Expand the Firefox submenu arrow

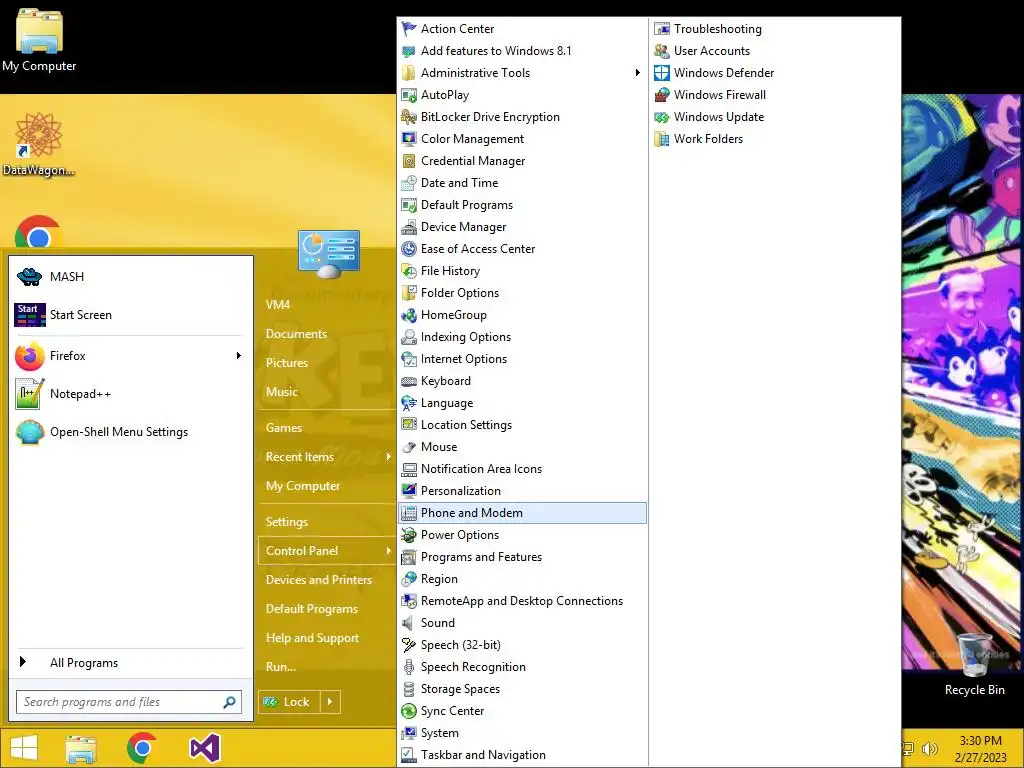coord(238,356)
